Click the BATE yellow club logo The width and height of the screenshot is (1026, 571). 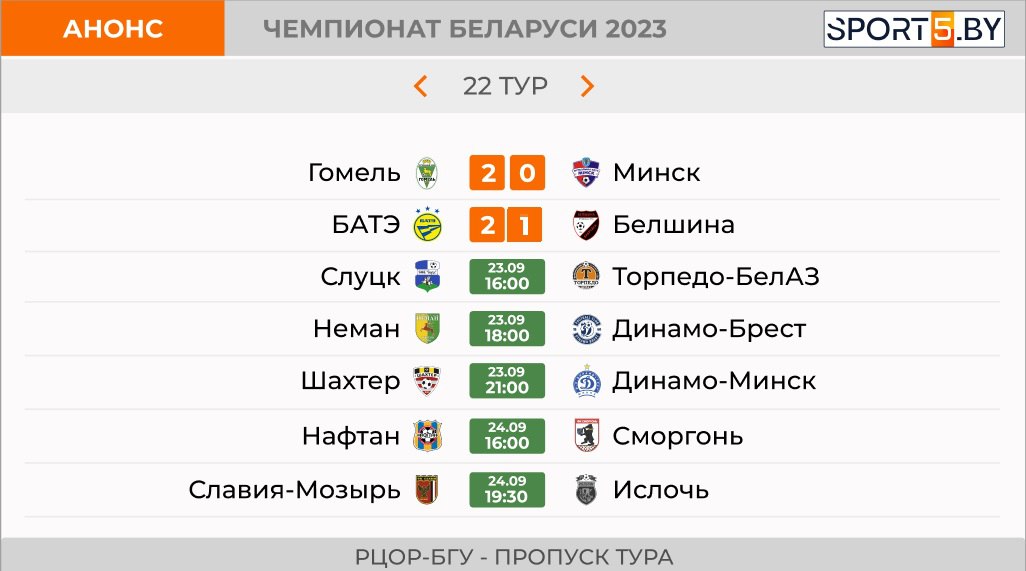[427, 224]
